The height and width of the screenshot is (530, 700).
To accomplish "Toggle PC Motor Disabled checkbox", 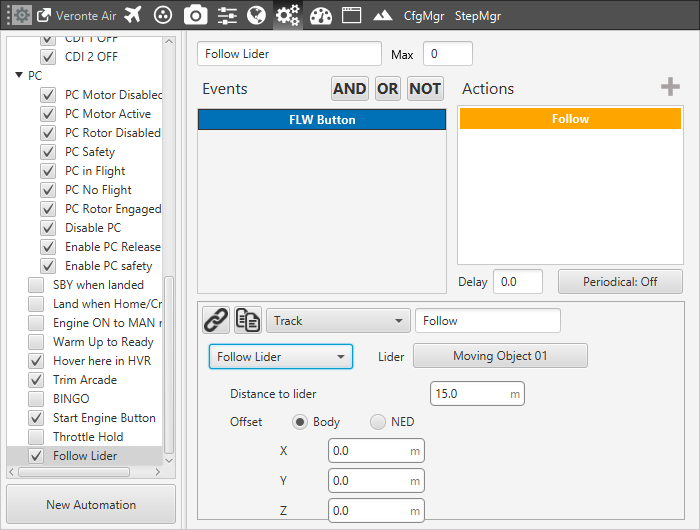I will [48, 95].
